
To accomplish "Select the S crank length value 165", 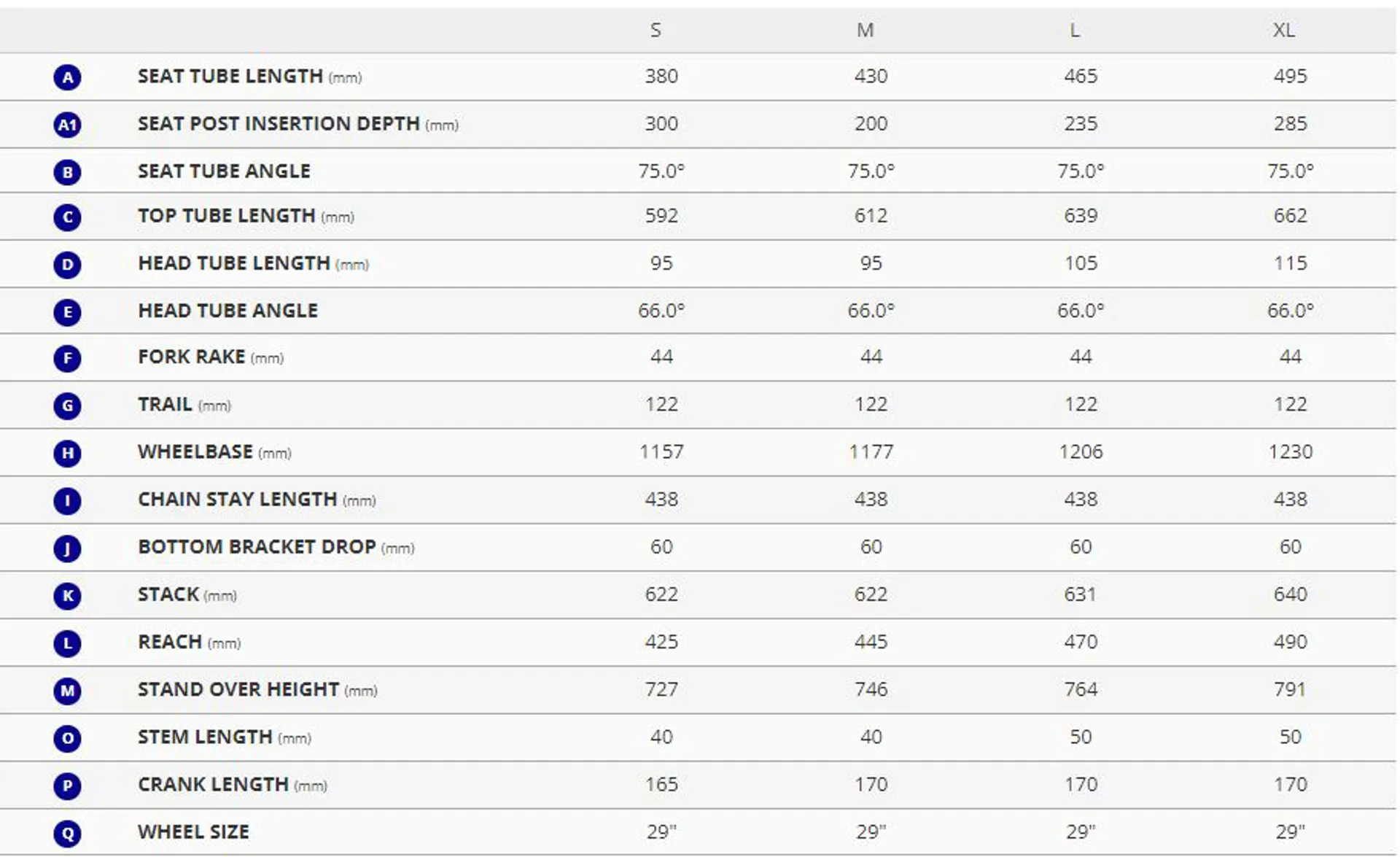I will click(661, 784).
